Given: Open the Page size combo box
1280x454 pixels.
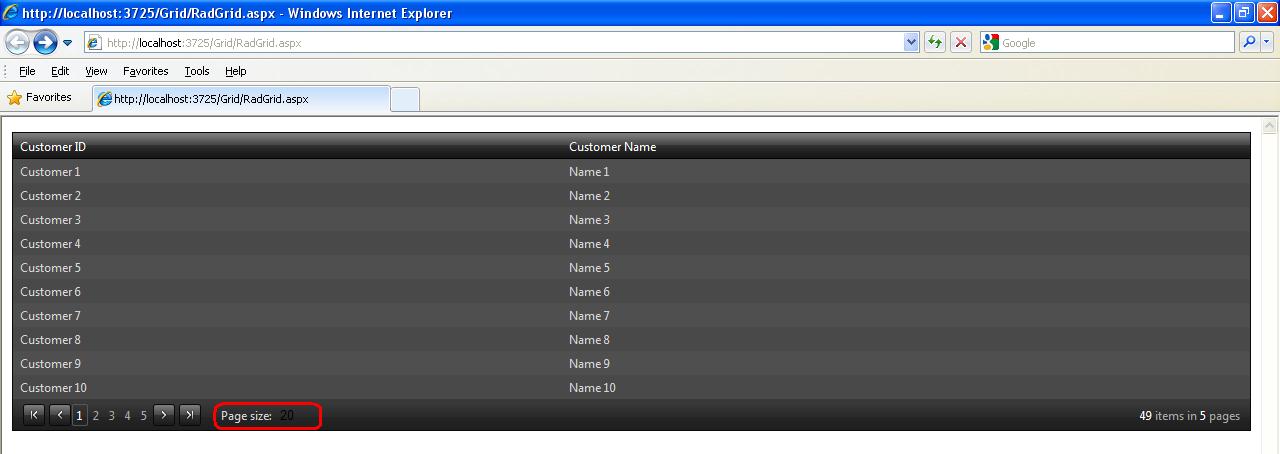Looking at the screenshot, I should tap(296, 416).
